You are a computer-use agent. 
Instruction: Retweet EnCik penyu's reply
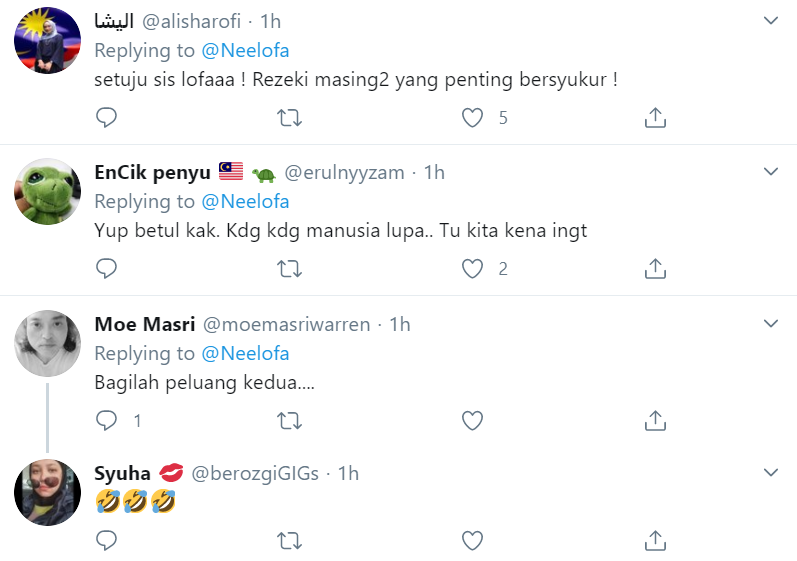point(289,268)
